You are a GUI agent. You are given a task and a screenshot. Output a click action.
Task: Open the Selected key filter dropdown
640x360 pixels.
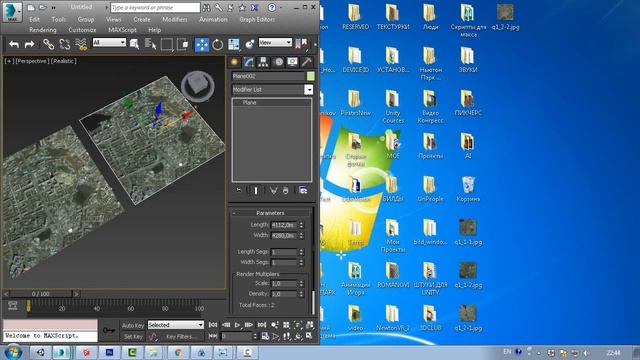(176, 325)
